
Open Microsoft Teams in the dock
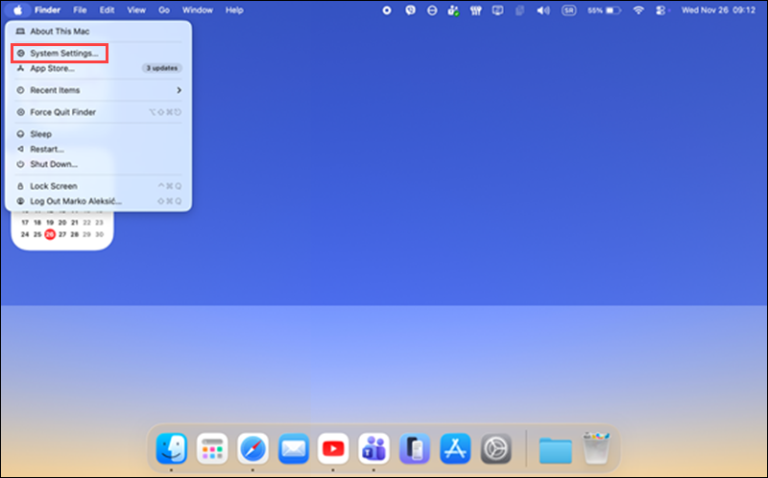pyautogui.click(x=374, y=449)
